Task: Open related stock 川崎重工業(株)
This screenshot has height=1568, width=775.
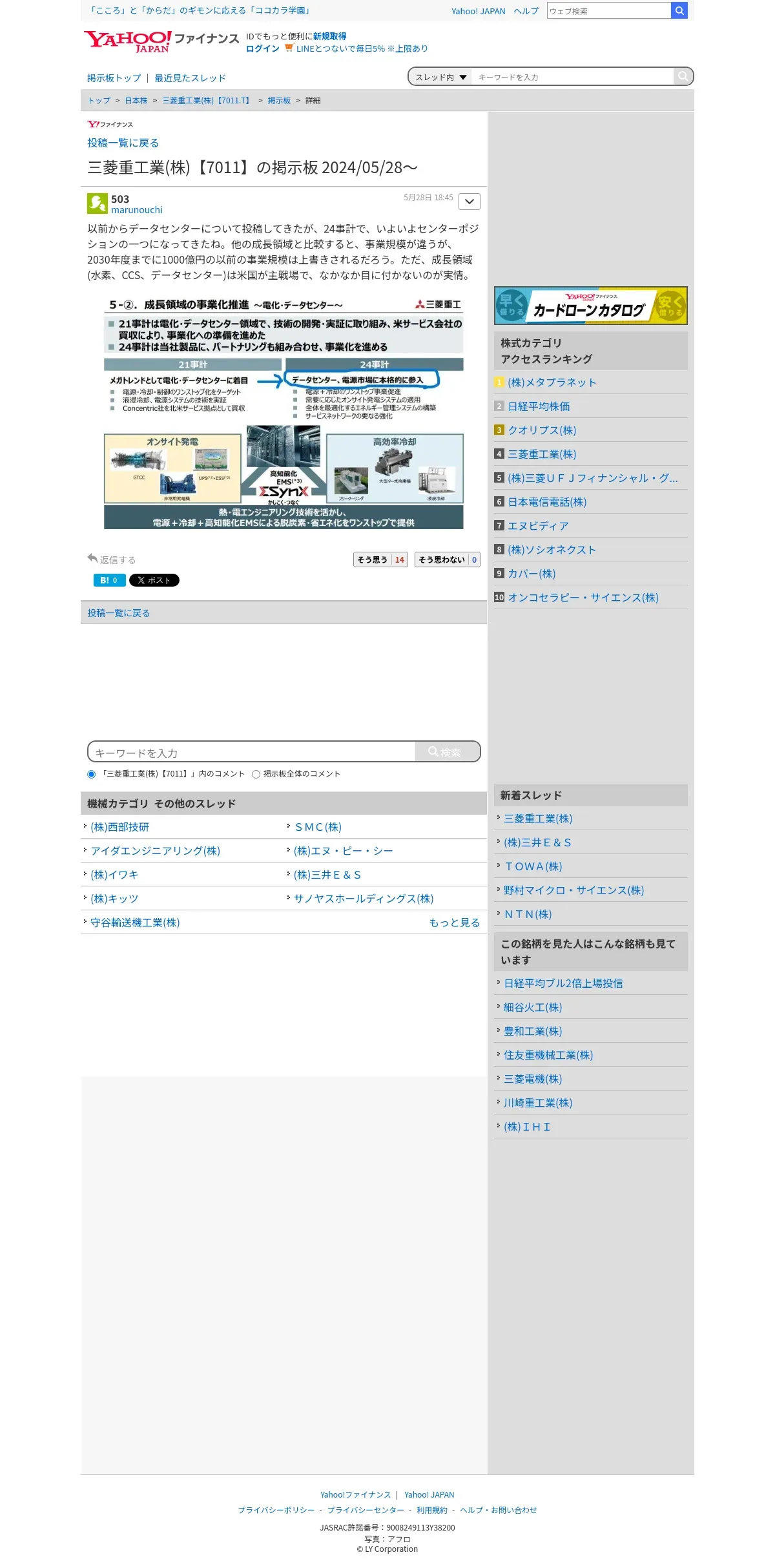Action: pyautogui.click(x=538, y=1103)
